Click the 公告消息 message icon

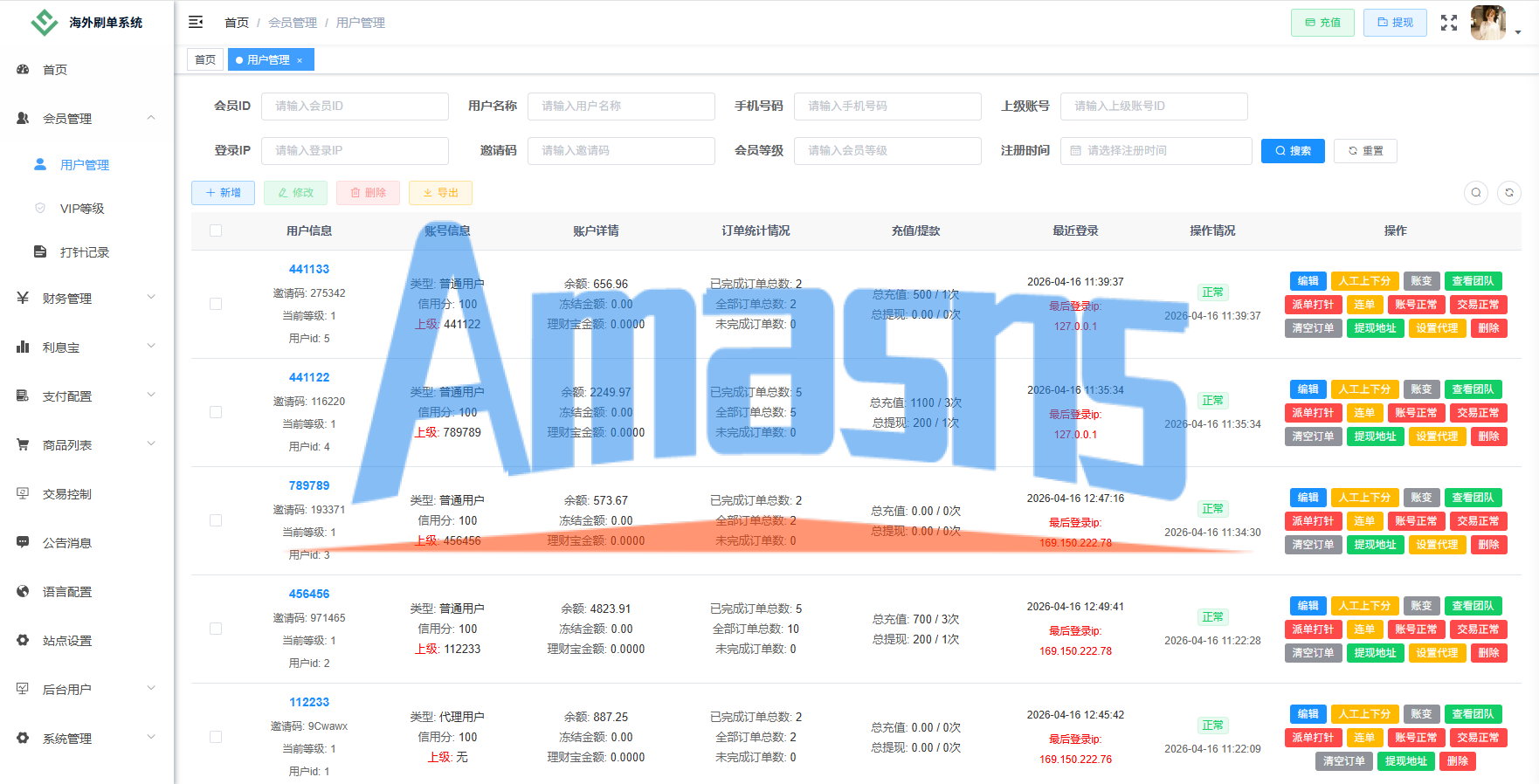[23, 542]
